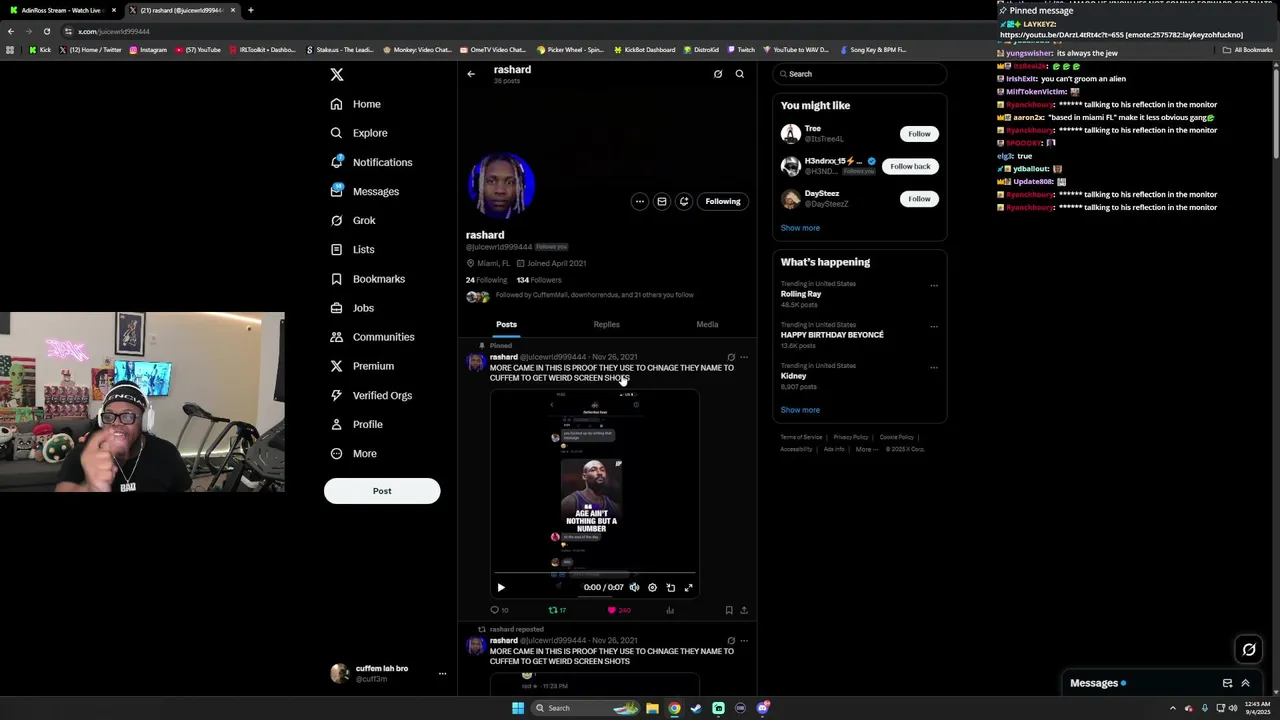The height and width of the screenshot is (720, 1280).
Task: Click the Verified Orgs lightning icon
Action: (x=336, y=395)
